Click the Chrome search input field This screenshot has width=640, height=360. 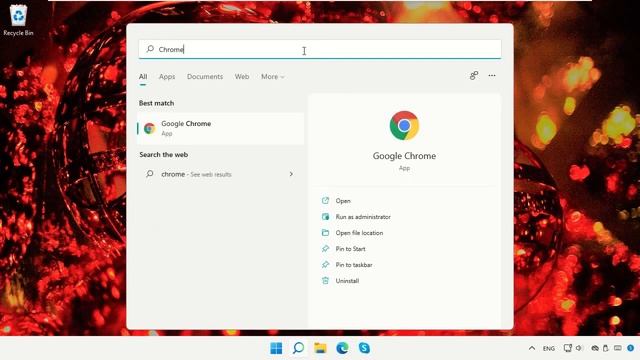[320, 49]
